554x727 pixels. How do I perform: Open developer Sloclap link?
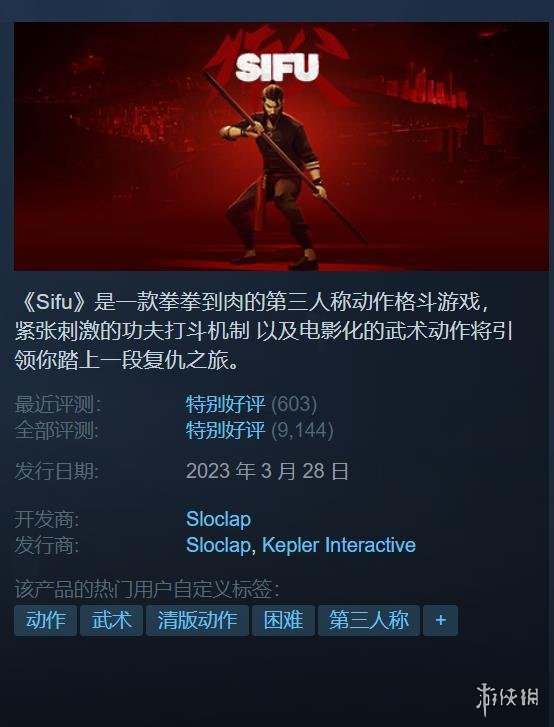pyautogui.click(x=218, y=519)
